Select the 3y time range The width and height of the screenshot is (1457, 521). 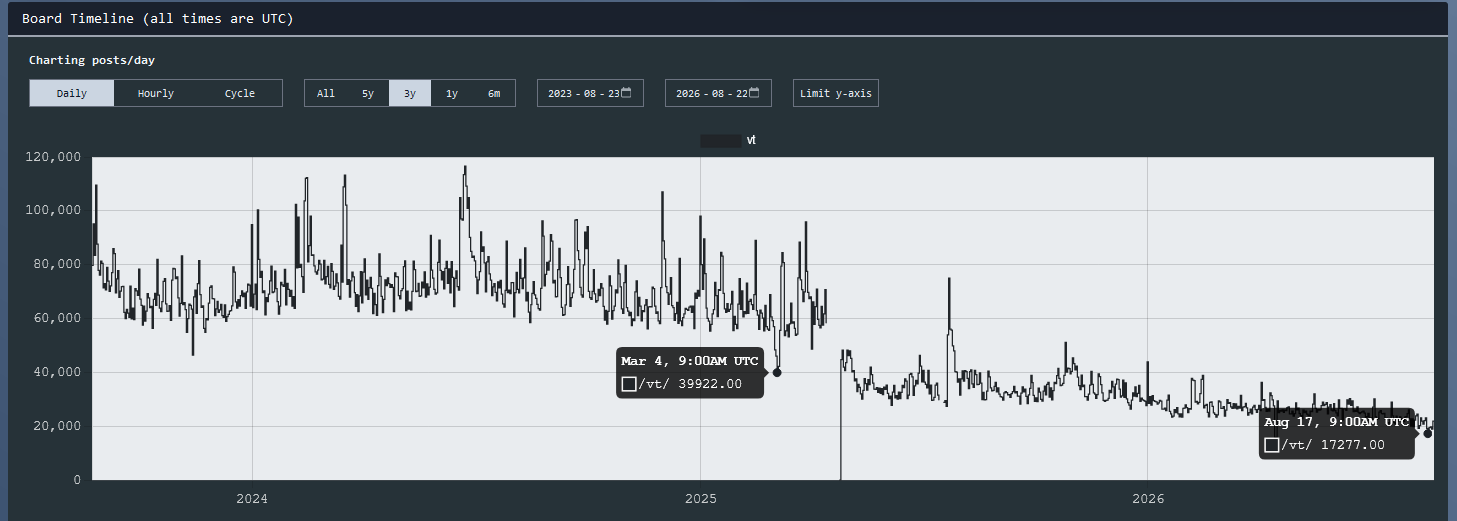click(x=410, y=93)
